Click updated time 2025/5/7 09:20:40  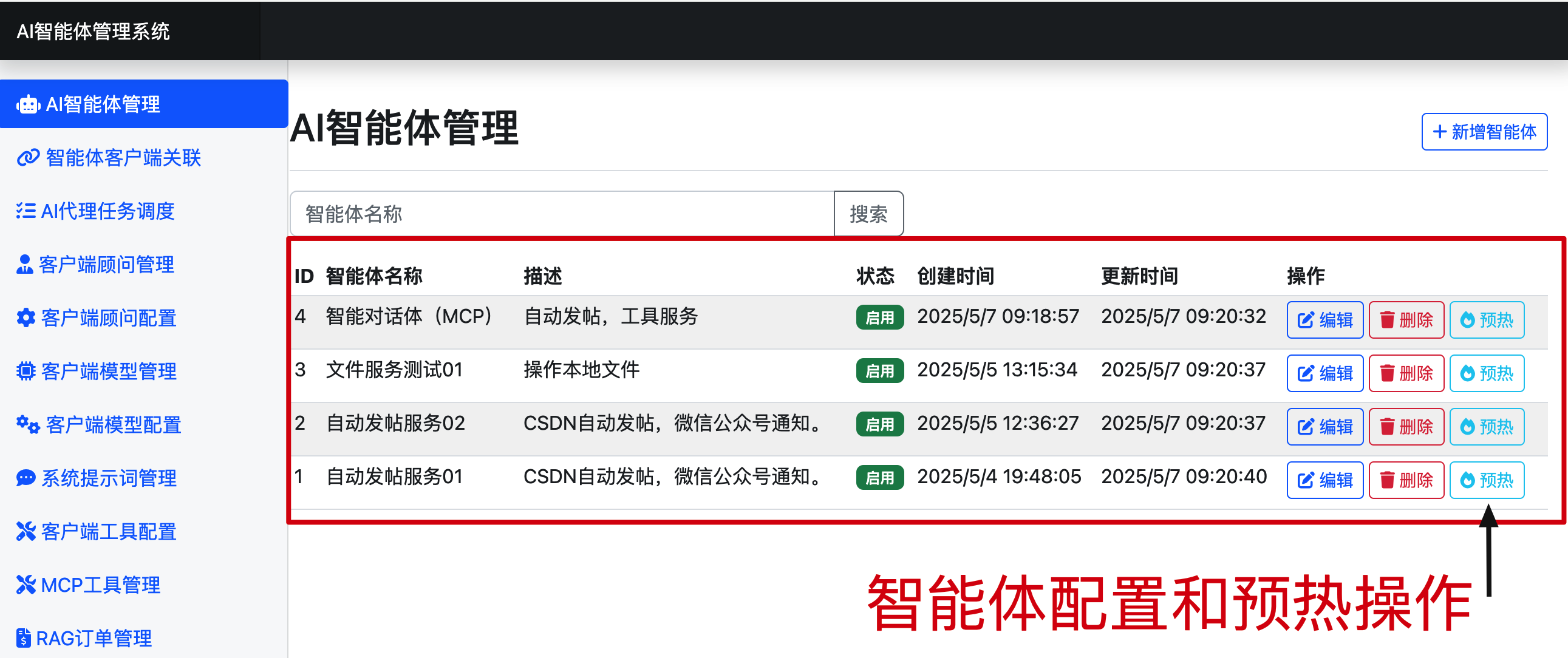(x=1185, y=477)
